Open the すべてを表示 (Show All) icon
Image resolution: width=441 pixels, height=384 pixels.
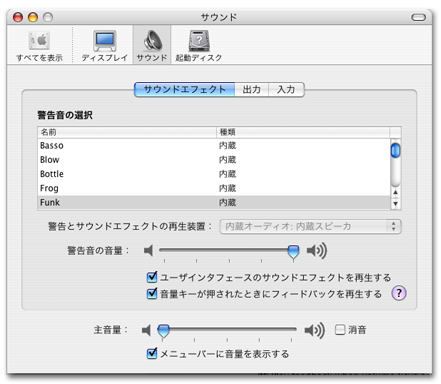coord(39,46)
